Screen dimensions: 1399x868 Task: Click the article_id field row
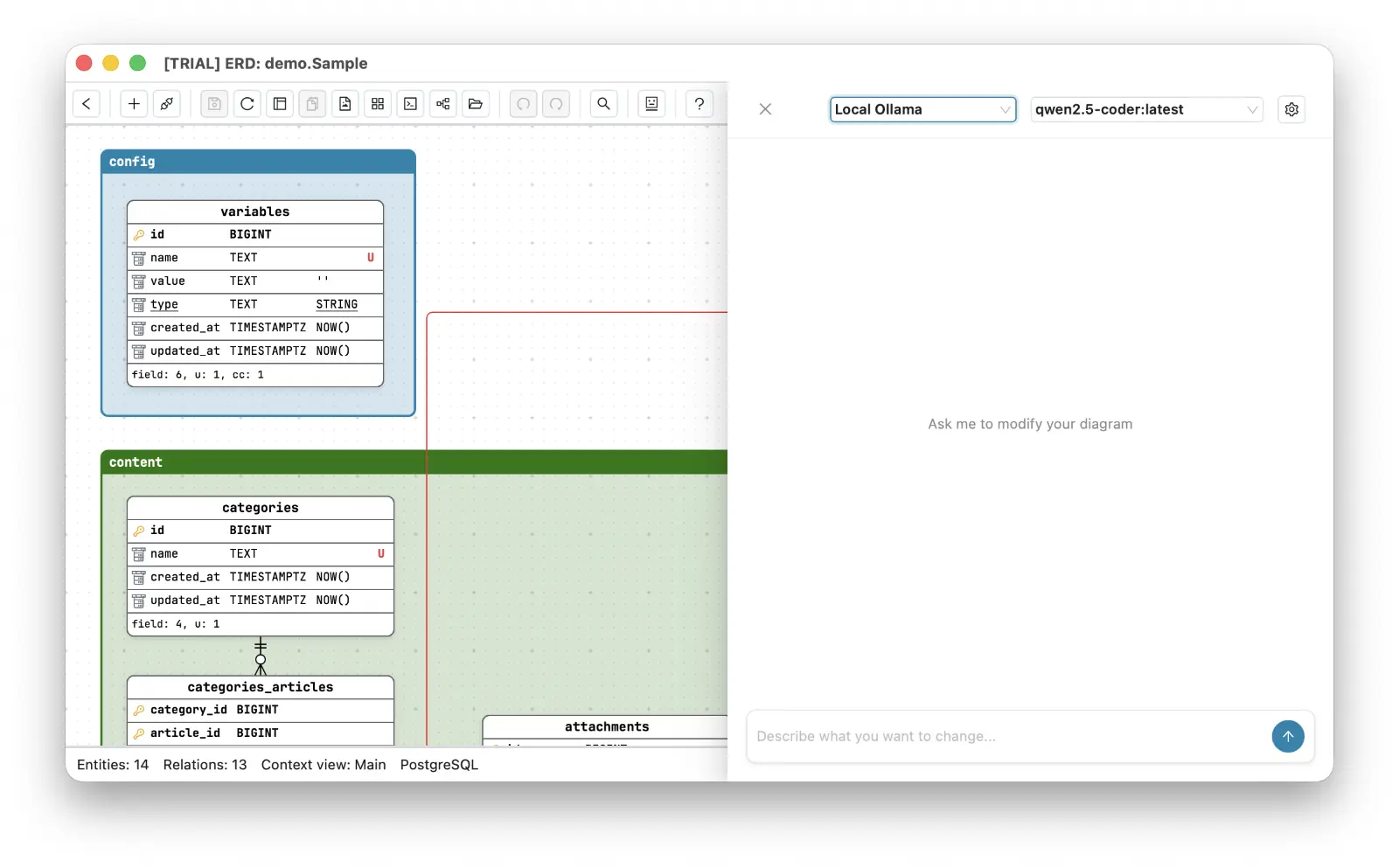261,733
